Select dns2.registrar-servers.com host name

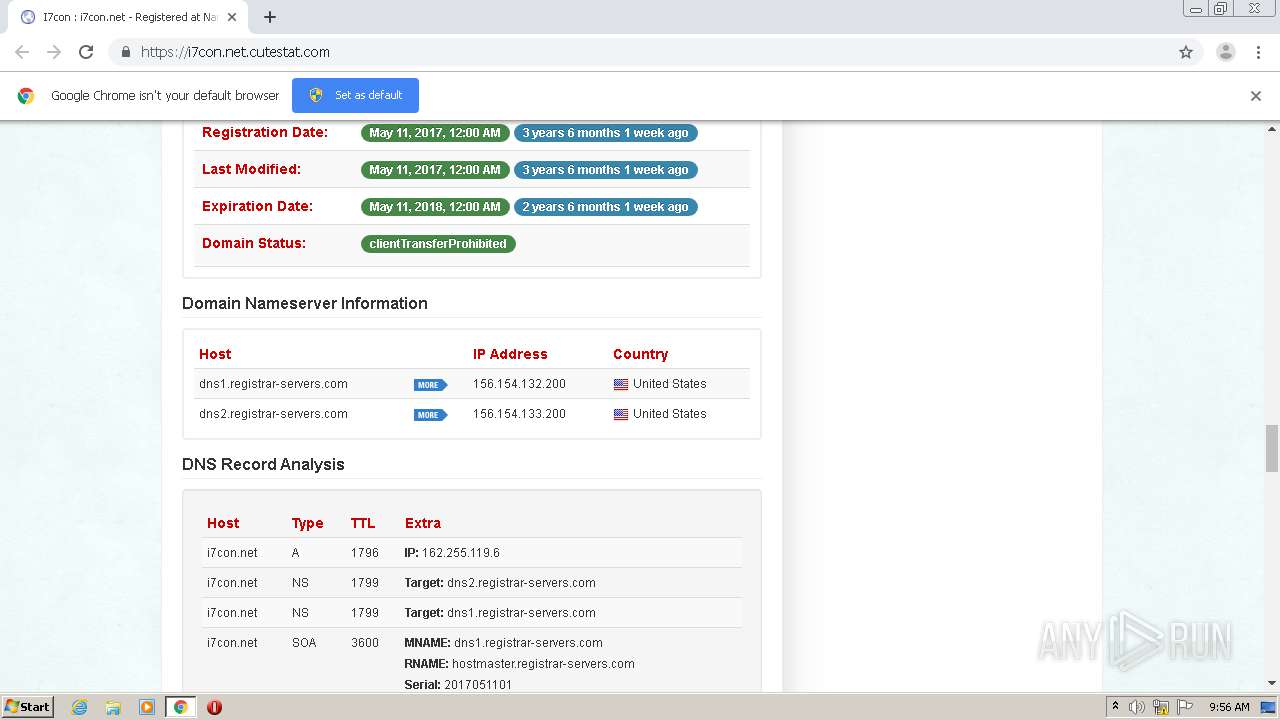click(x=273, y=414)
